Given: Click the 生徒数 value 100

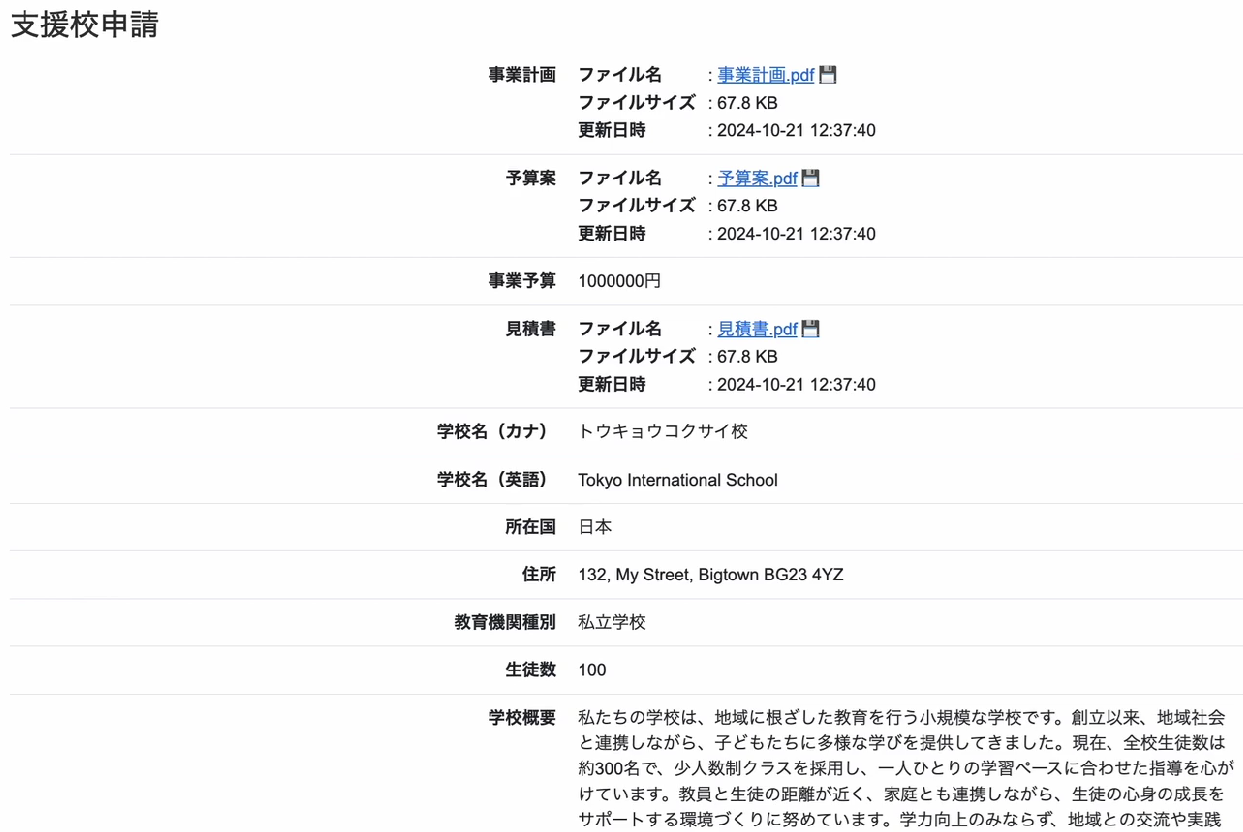Looking at the screenshot, I should click(x=589, y=670).
